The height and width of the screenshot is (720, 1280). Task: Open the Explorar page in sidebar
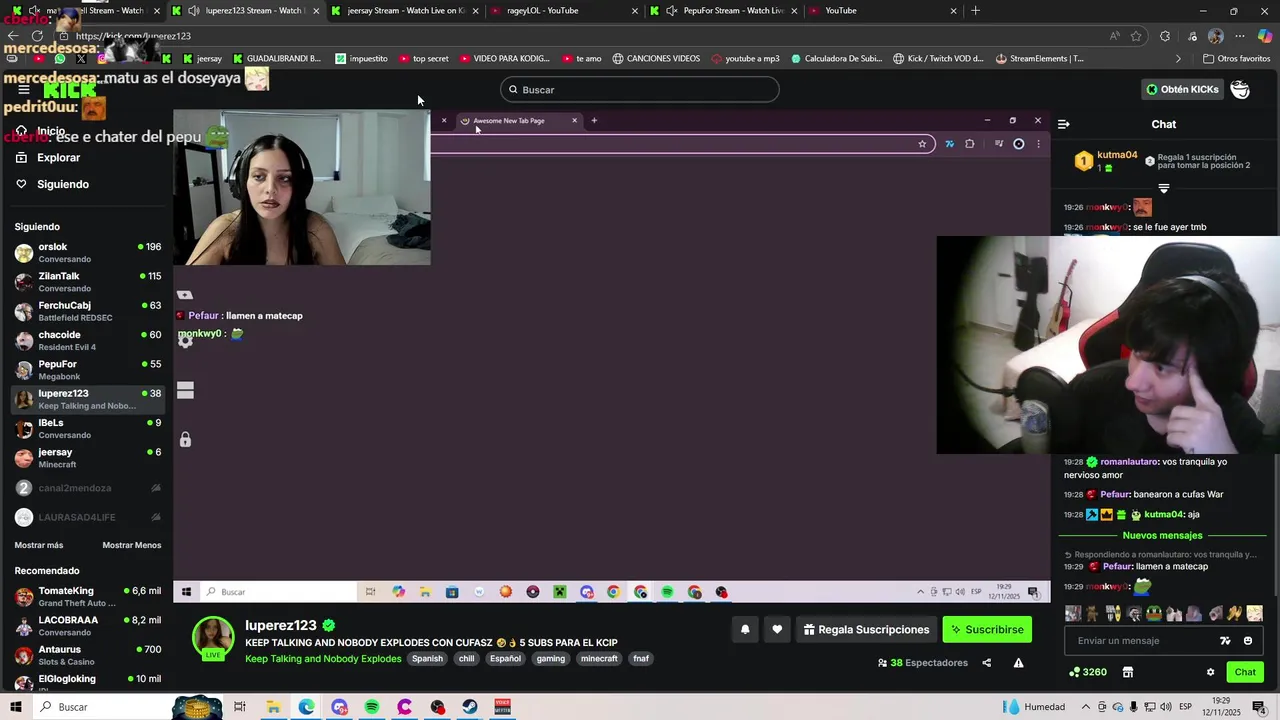[x=58, y=158]
